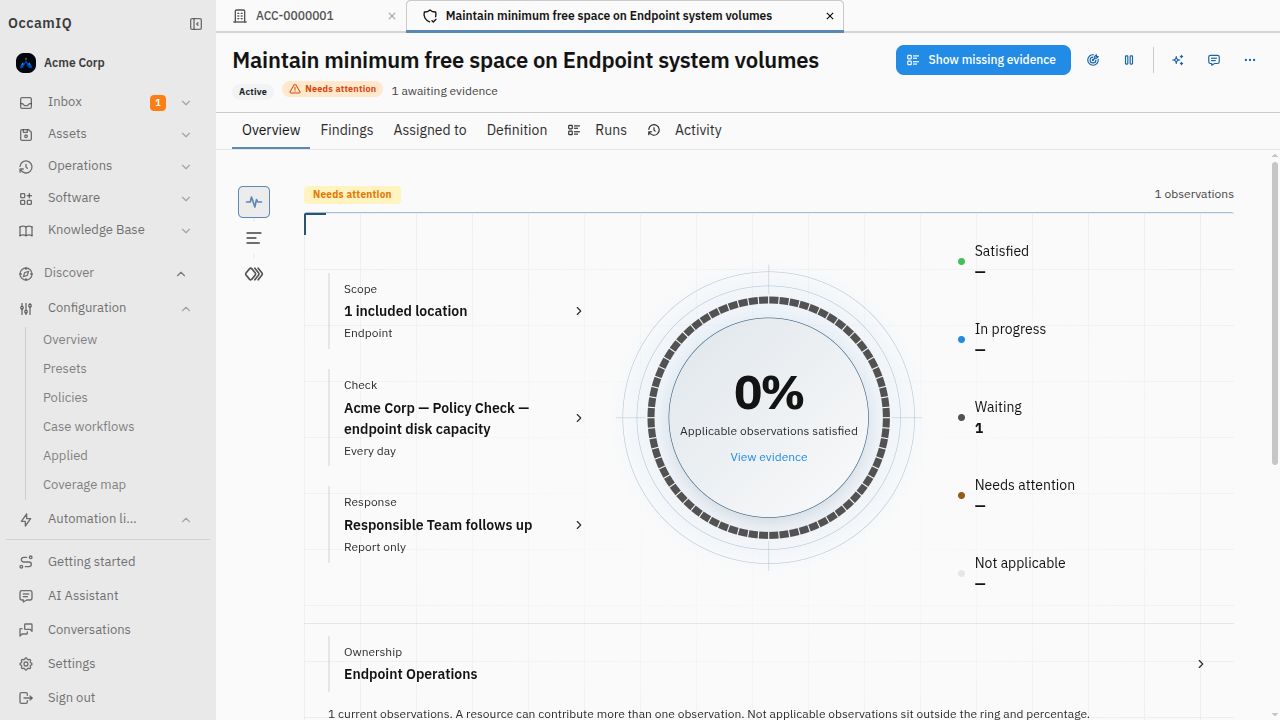The image size is (1280, 720).
Task: Open the AI sparkle icon in header
Action: point(1178,60)
